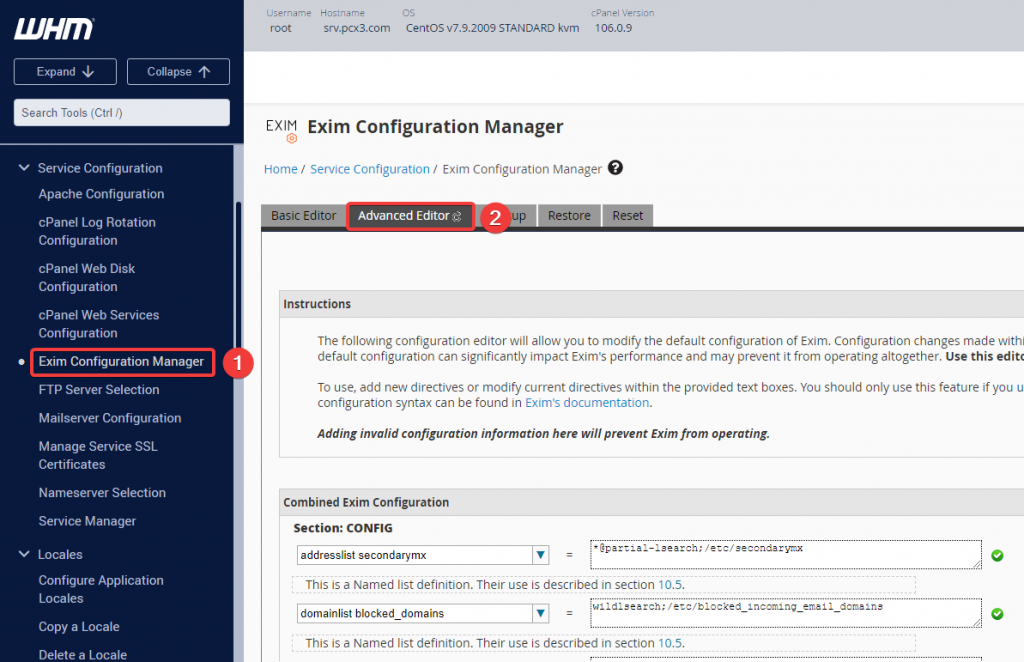The width and height of the screenshot is (1024, 662).
Task: Click the Combined Exim Configuration header
Action: point(652,501)
